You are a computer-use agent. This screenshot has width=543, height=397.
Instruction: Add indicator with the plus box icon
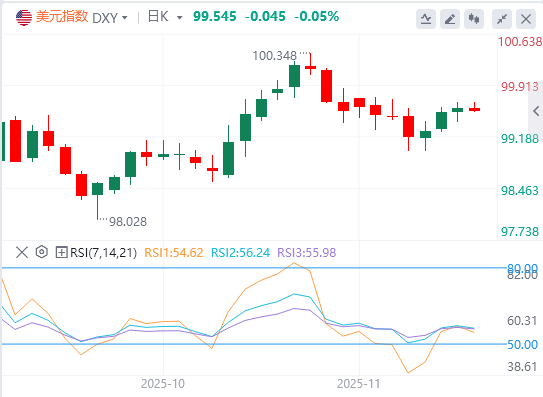point(61,252)
